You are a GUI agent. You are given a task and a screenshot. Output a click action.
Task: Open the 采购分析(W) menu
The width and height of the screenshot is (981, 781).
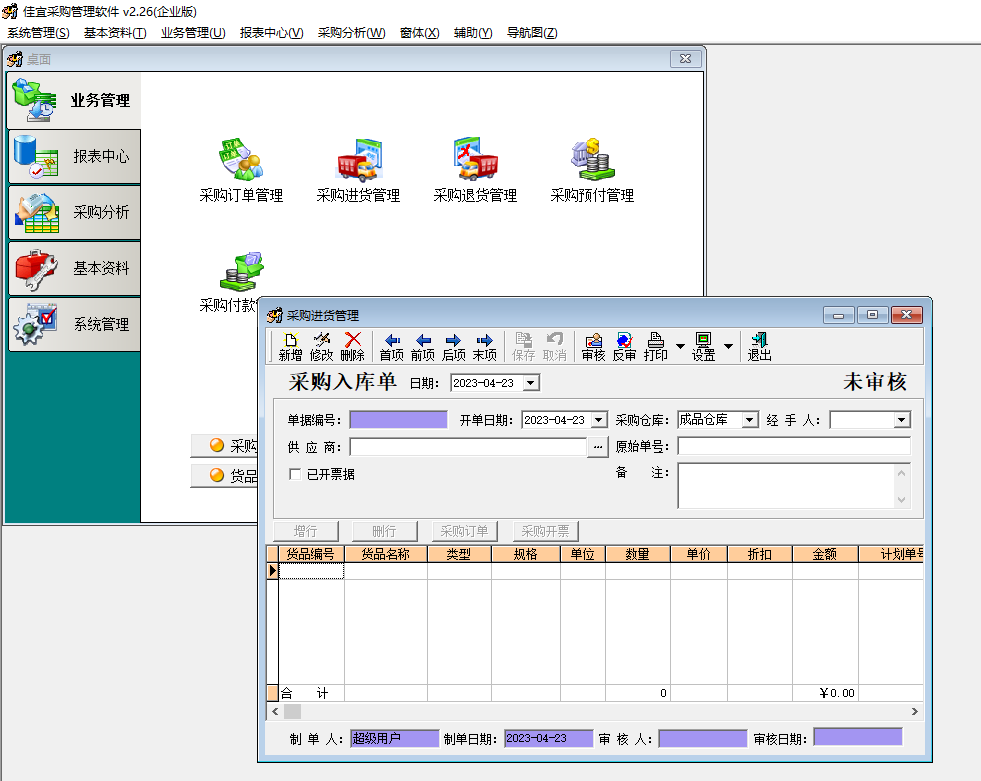[x=352, y=33]
